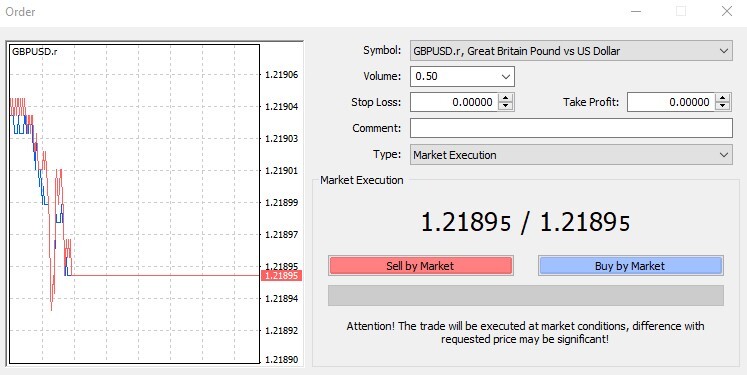Select the Take Profit value field

click(x=671, y=102)
